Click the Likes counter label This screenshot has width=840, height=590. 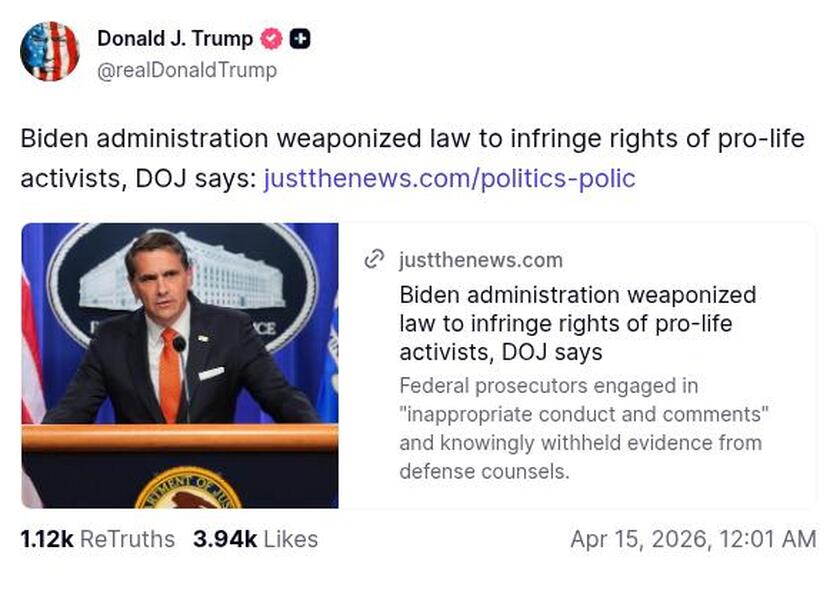tap(290, 538)
